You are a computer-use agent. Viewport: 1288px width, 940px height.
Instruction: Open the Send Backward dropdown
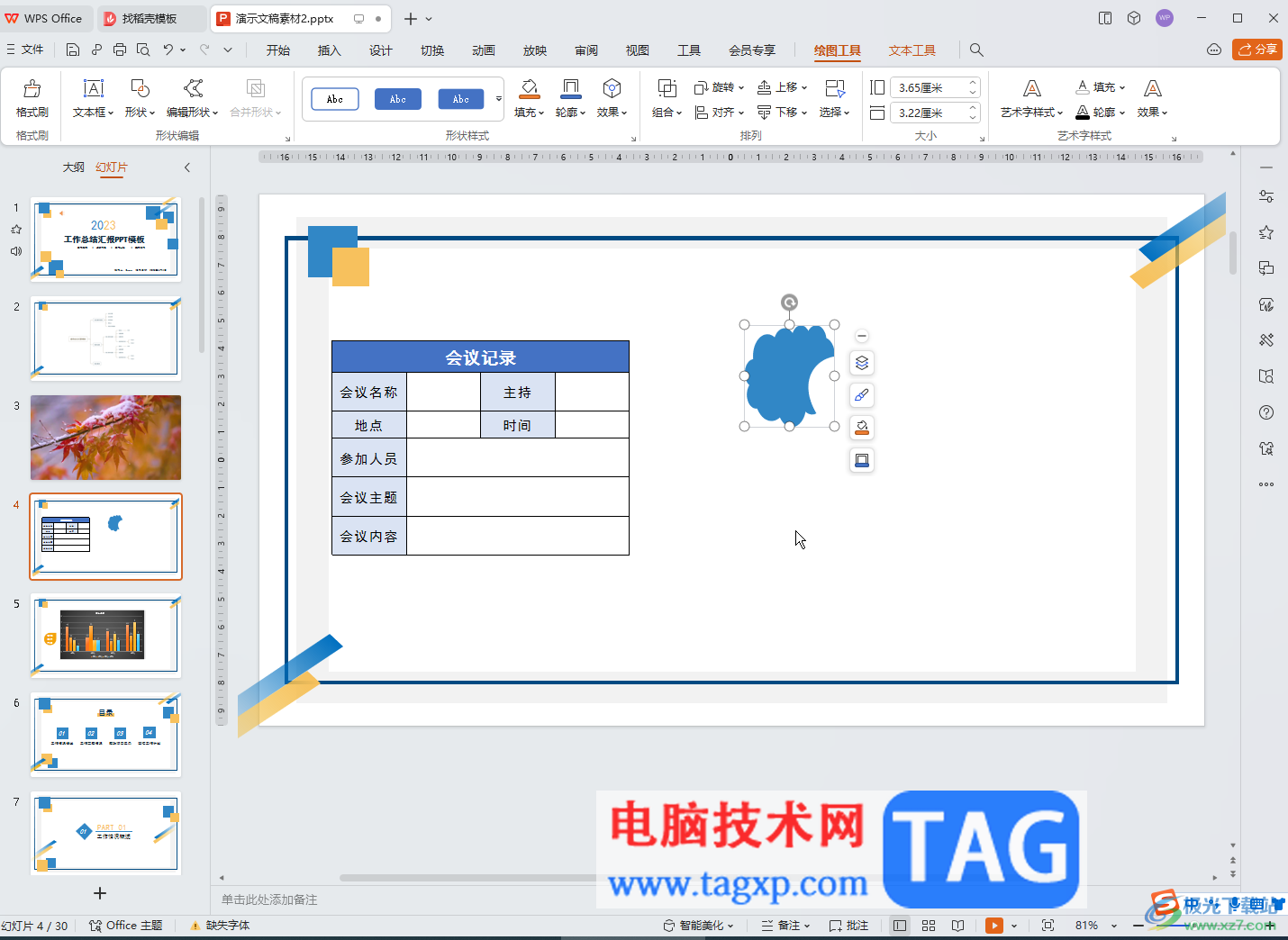coord(782,113)
